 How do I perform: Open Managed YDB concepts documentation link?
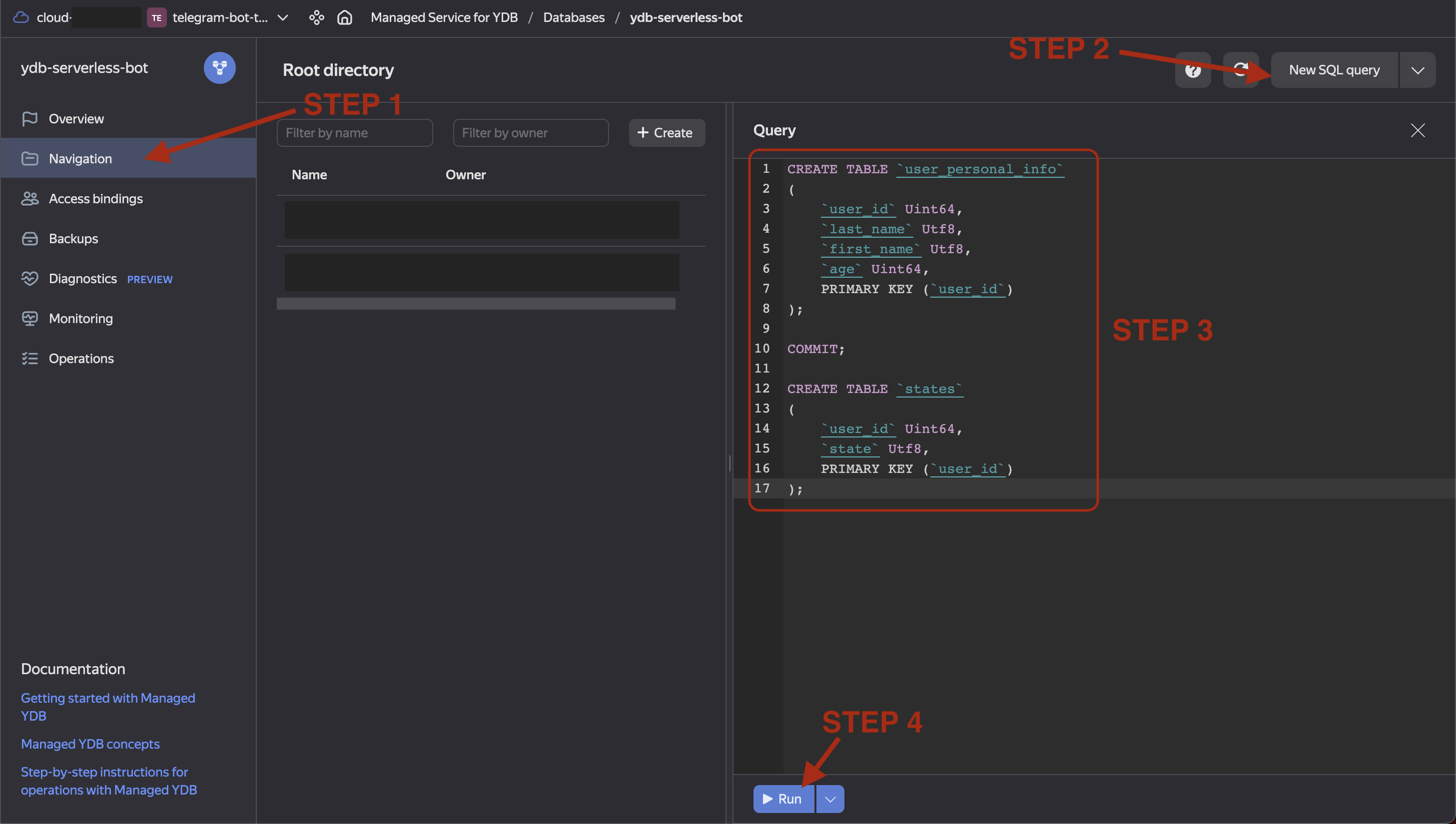[x=90, y=744]
